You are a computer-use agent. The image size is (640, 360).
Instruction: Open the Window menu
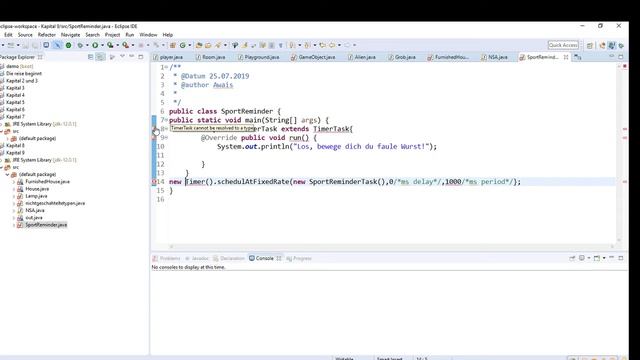click(148, 35)
